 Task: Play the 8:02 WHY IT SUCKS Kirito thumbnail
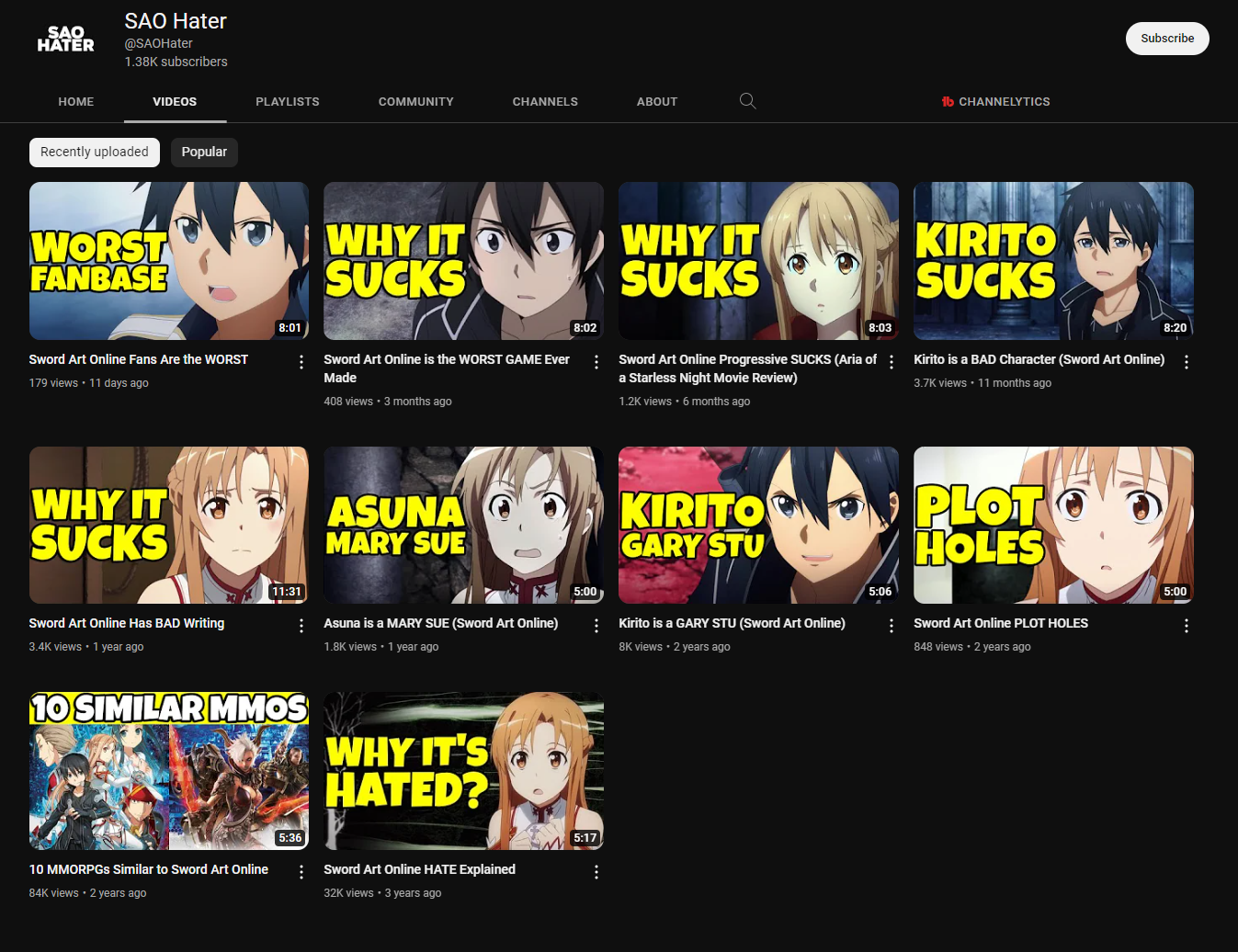point(464,261)
